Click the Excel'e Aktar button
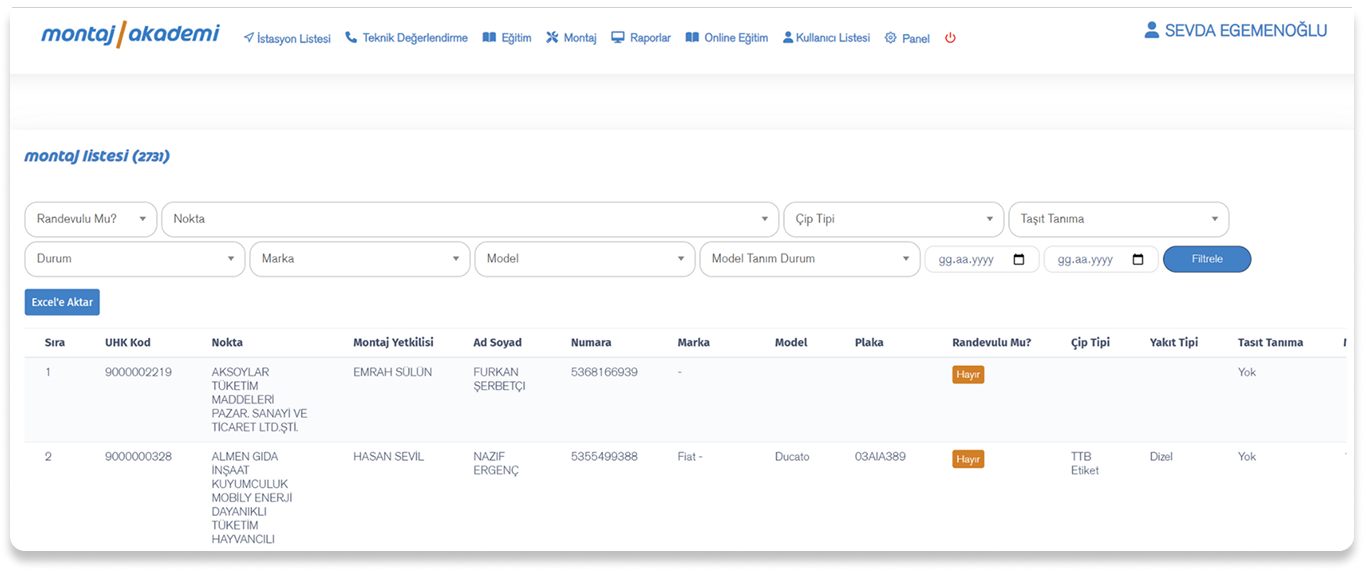The width and height of the screenshot is (1364, 571). tap(62, 302)
